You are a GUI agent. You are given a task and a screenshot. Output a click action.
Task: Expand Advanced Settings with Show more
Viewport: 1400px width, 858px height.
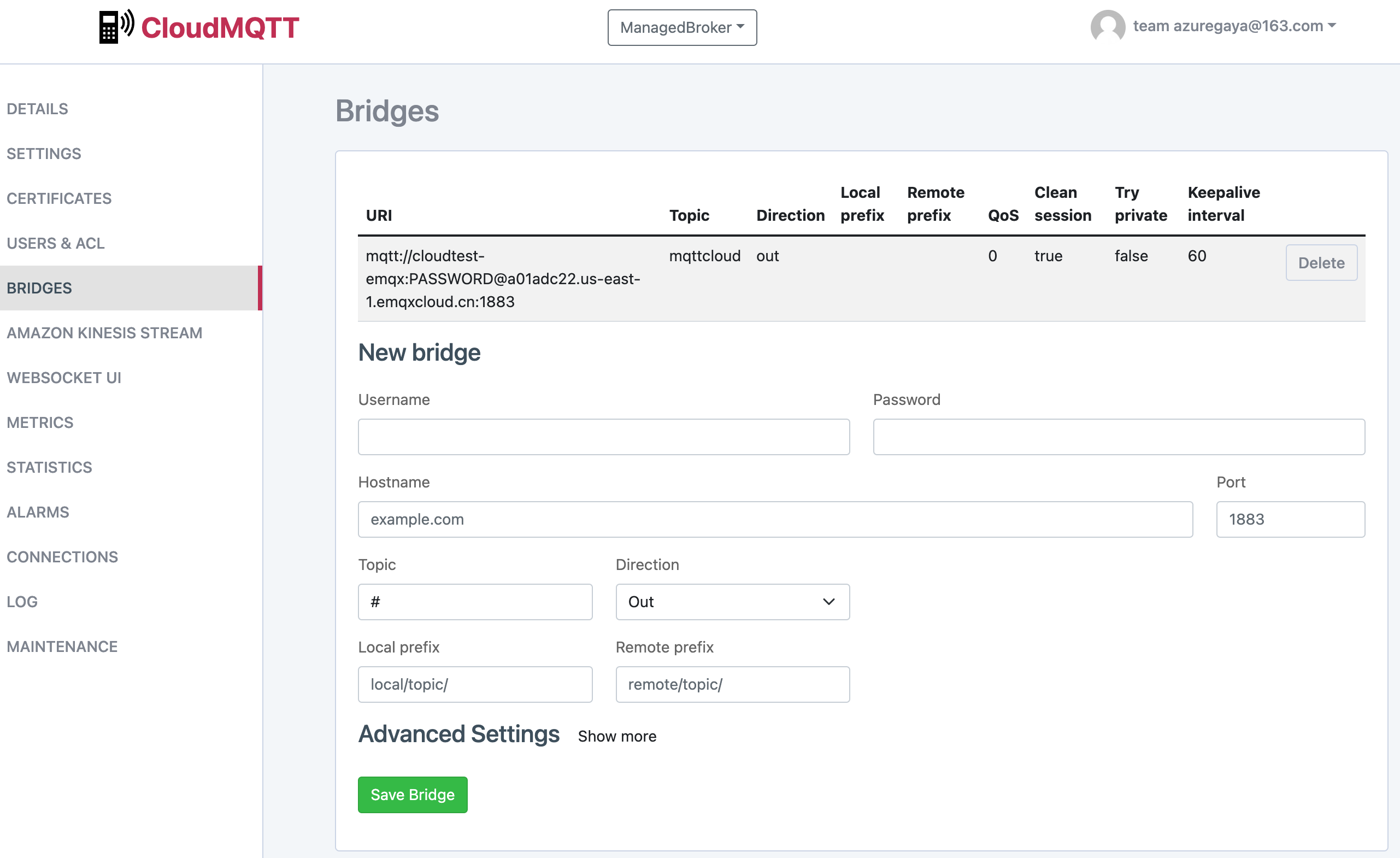click(616, 736)
